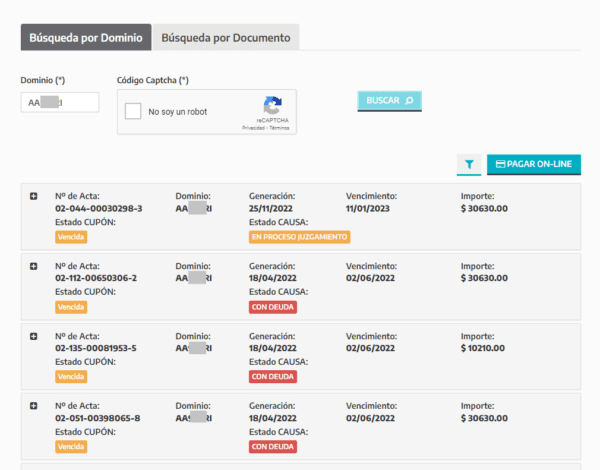Click CON DEUDA badge of acta 02-135-00081953-5

tap(272, 377)
